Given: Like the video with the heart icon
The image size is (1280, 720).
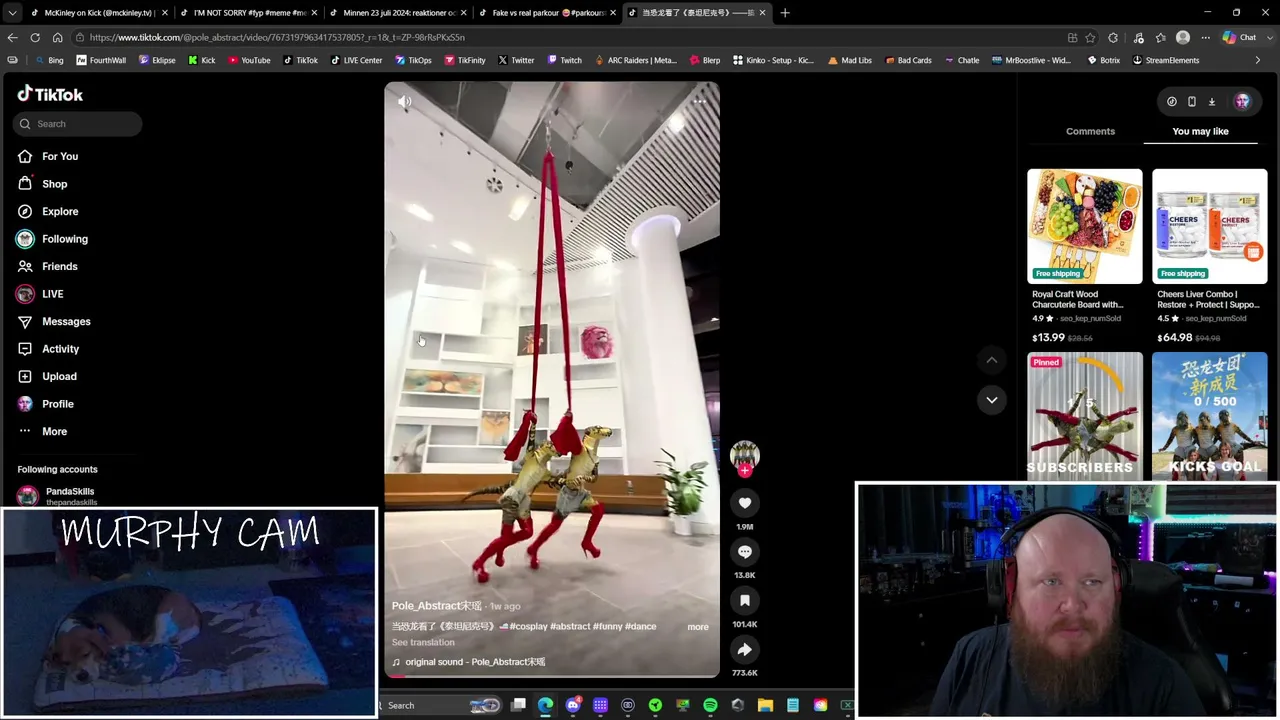Looking at the screenshot, I should pyautogui.click(x=745, y=503).
